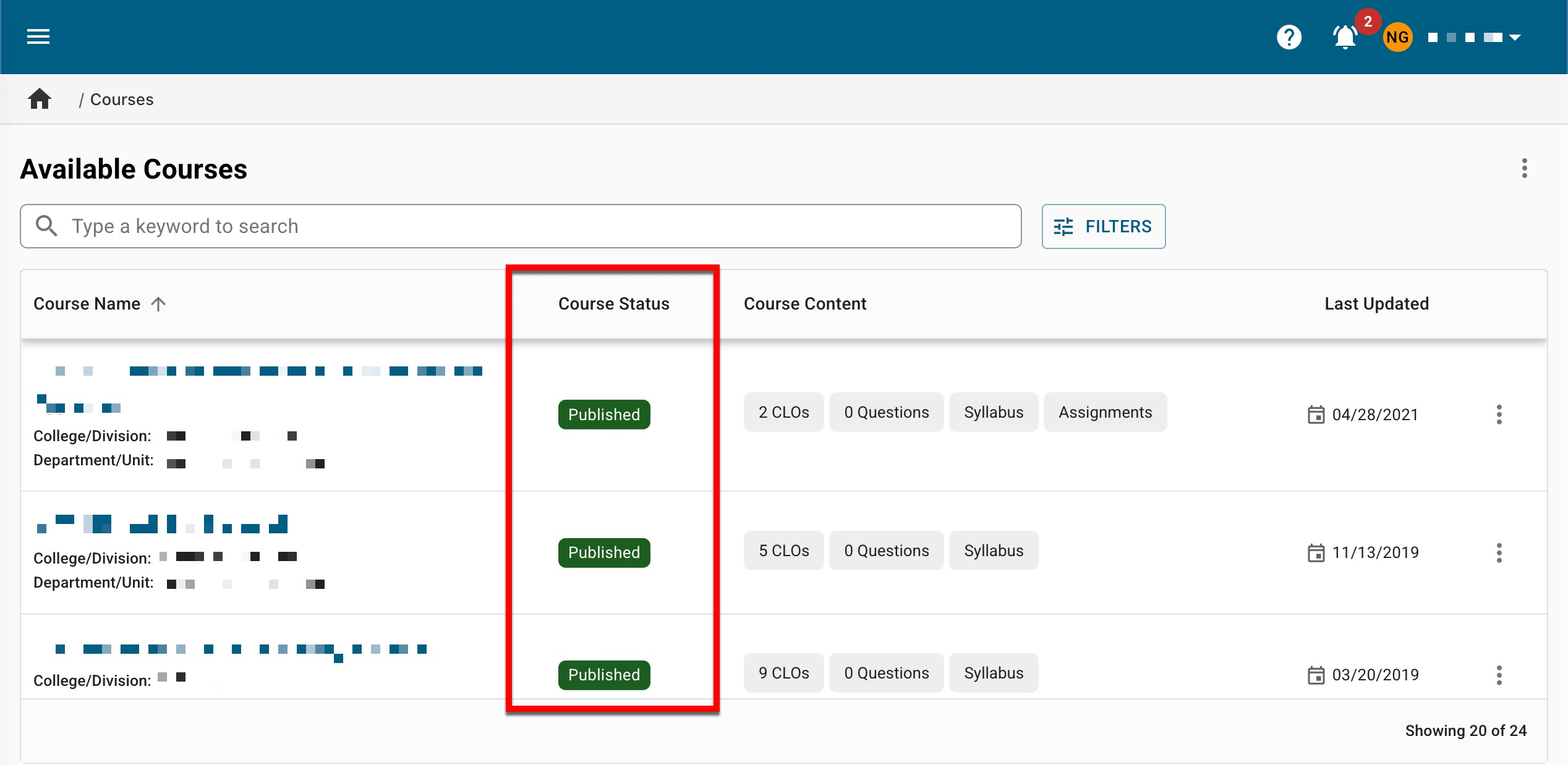Click the Last Updated column header
The height and width of the screenshot is (765, 1568).
pos(1376,304)
